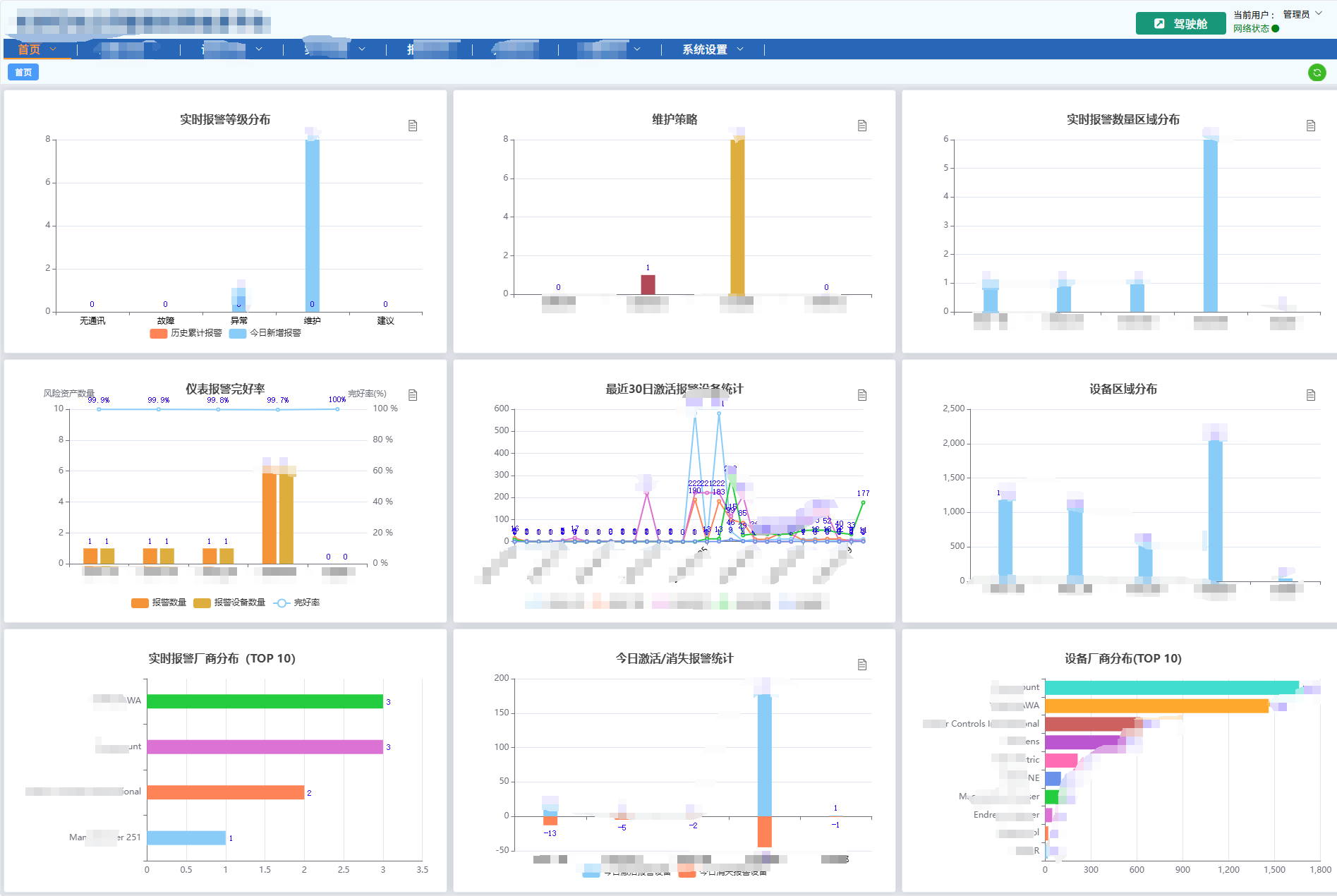Viewport: 1337px width, 896px height.
Task: Open the 驾驶舱 cockpit view
Action: click(1180, 23)
